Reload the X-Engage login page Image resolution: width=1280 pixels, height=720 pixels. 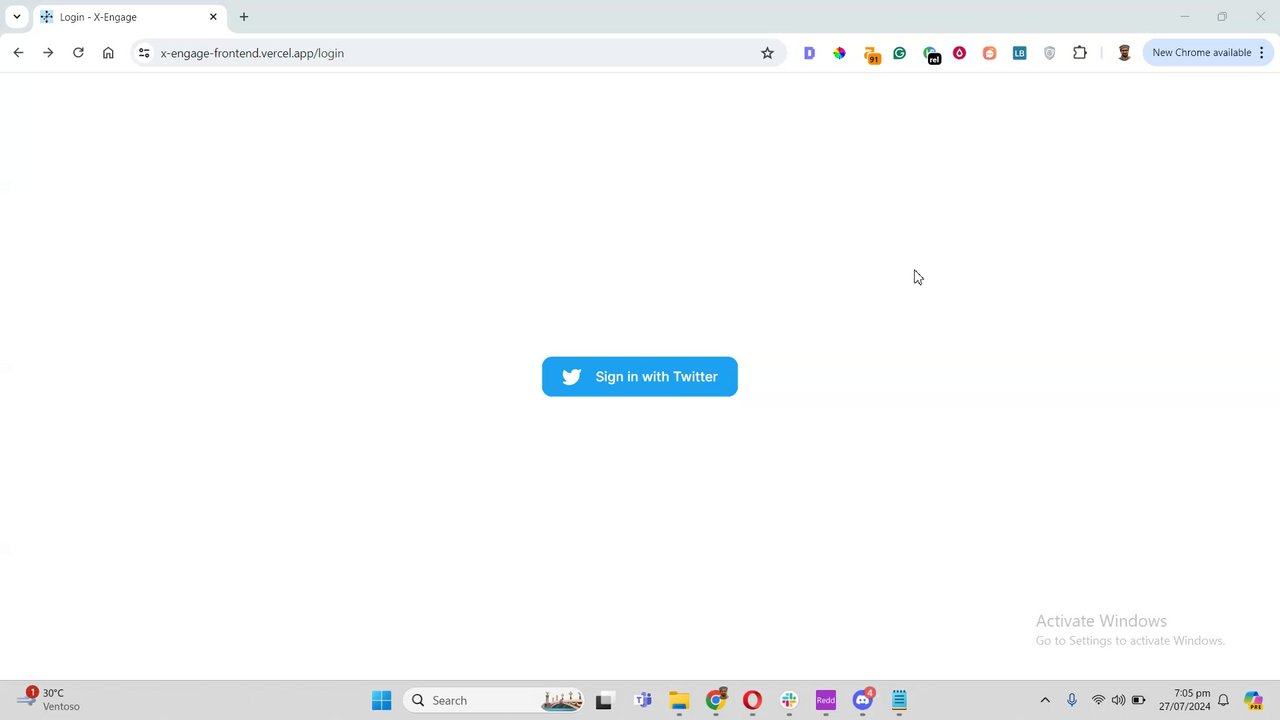[78, 53]
